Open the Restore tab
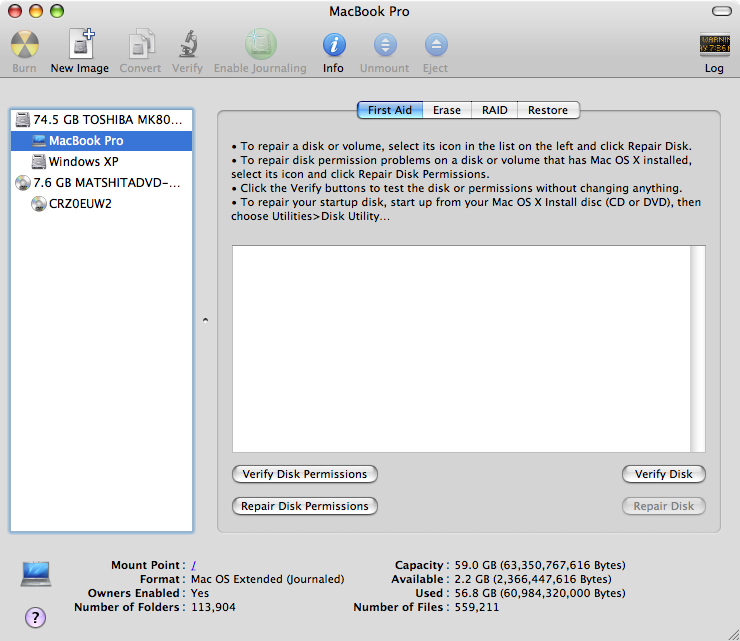The width and height of the screenshot is (740, 641). click(548, 110)
